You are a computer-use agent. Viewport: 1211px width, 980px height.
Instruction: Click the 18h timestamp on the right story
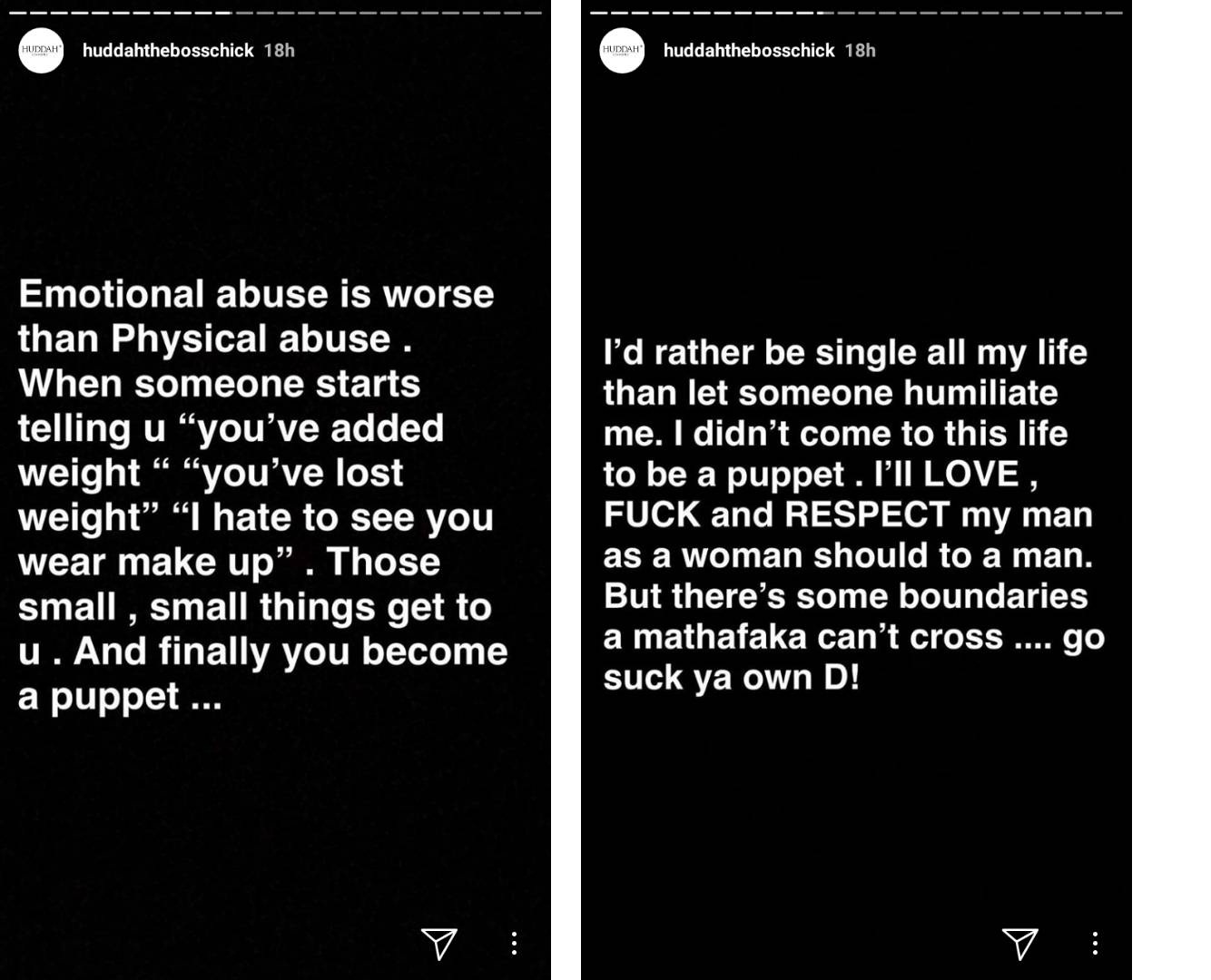tap(861, 51)
